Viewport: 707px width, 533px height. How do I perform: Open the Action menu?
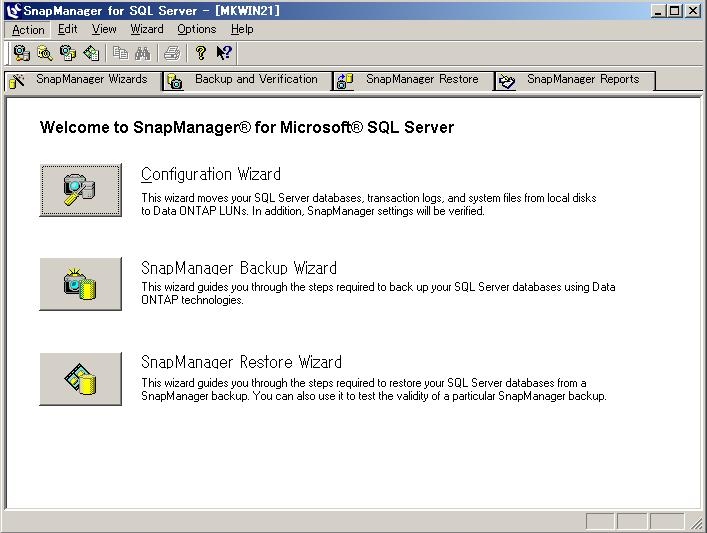tap(28, 30)
